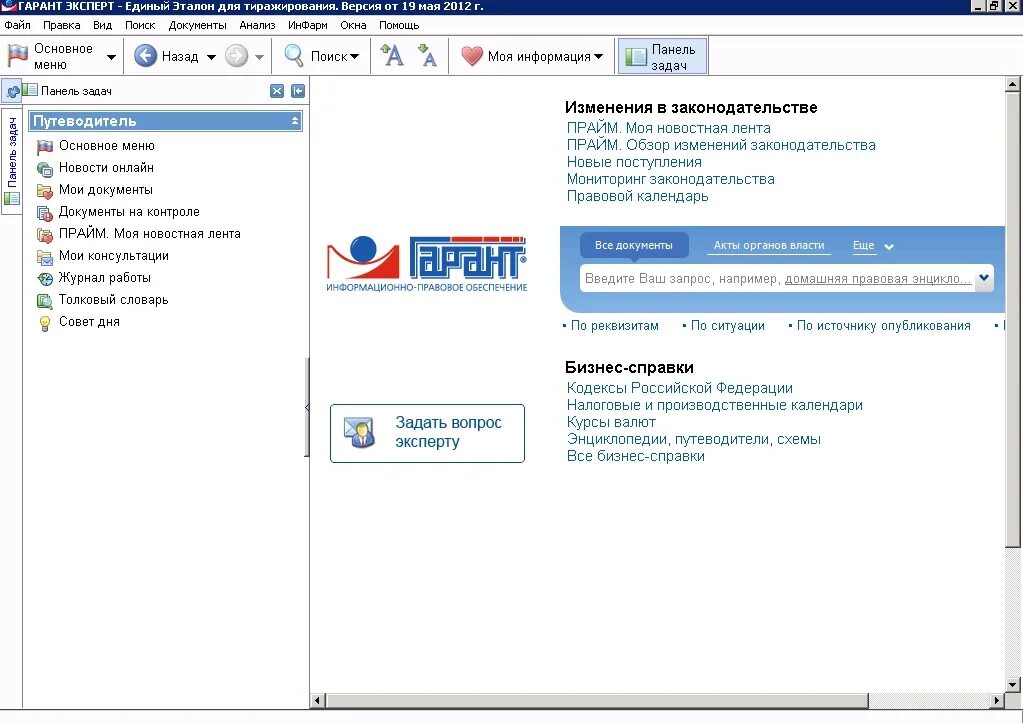Select Акты органов власти search tab
Screen dimensions: 1023x723
(769, 245)
